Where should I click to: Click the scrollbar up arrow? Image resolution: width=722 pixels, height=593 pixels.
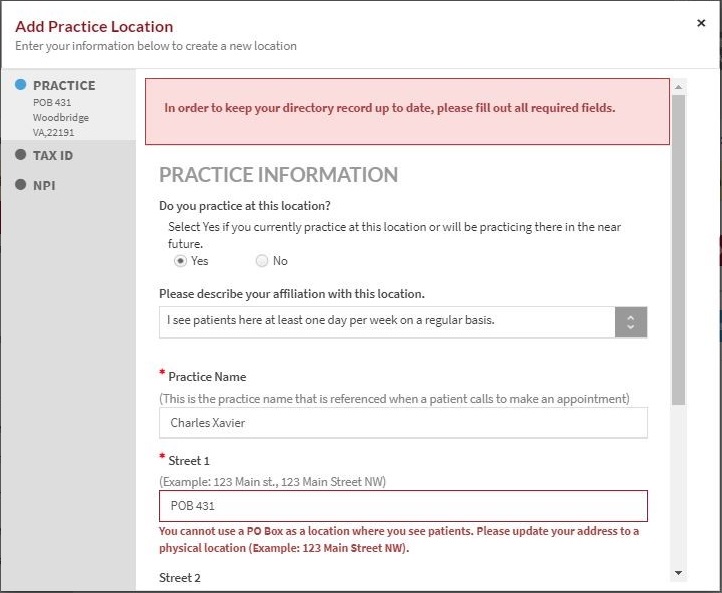pos(678,87)
